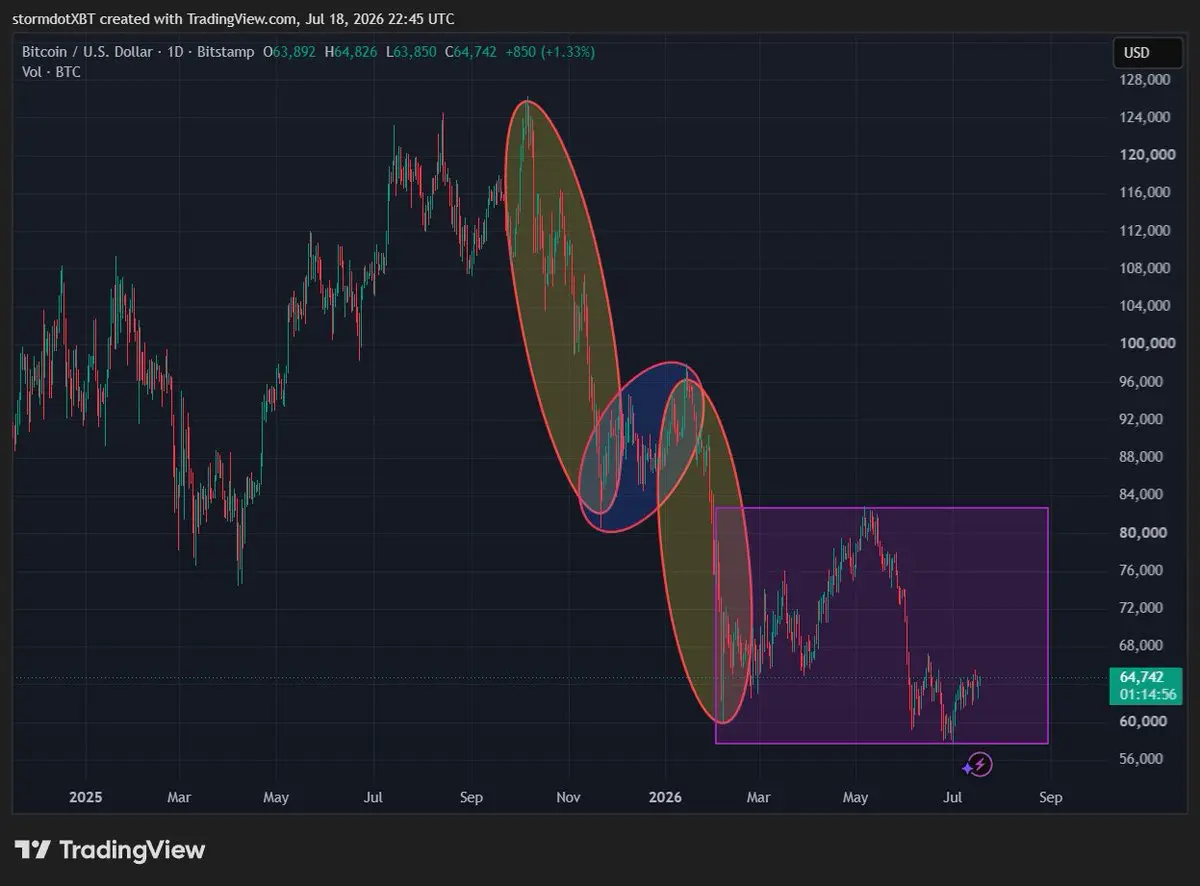Click the 92,000 price axis label
Image resolution: width=1200 pixels, height=886 pixels.
pyautogui.click(x=1141, y=419)
